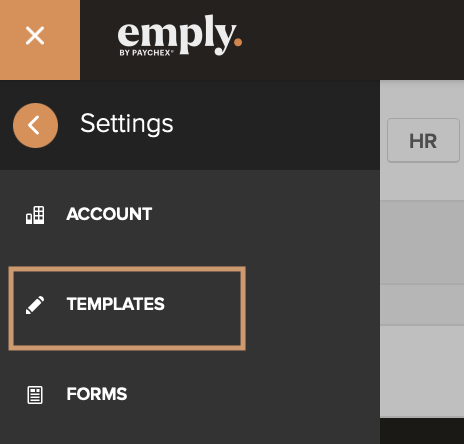Click the emply by Paychex logo
The height and width of the screenshot is (444, 464).
pos(180,35)
